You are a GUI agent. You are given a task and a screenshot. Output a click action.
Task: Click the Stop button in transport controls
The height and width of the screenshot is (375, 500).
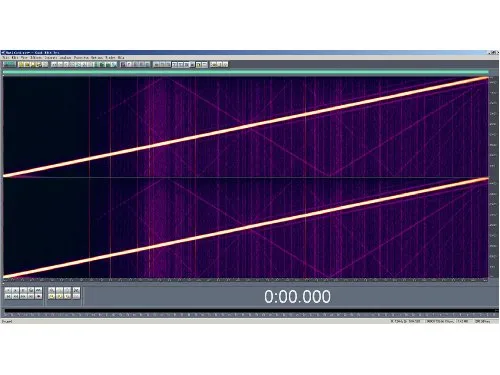point(8,290)
